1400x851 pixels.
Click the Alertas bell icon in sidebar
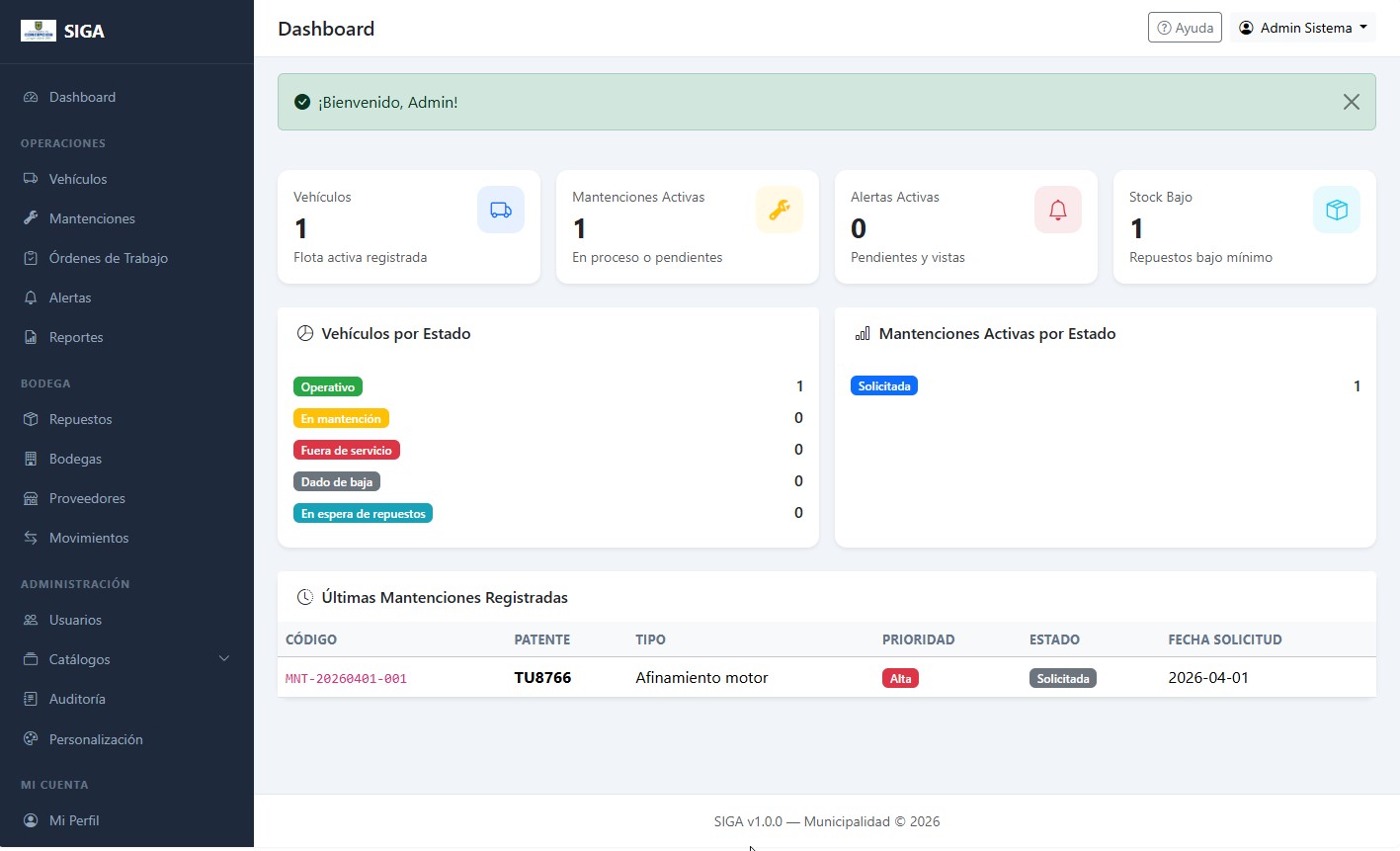click(31, 298)
